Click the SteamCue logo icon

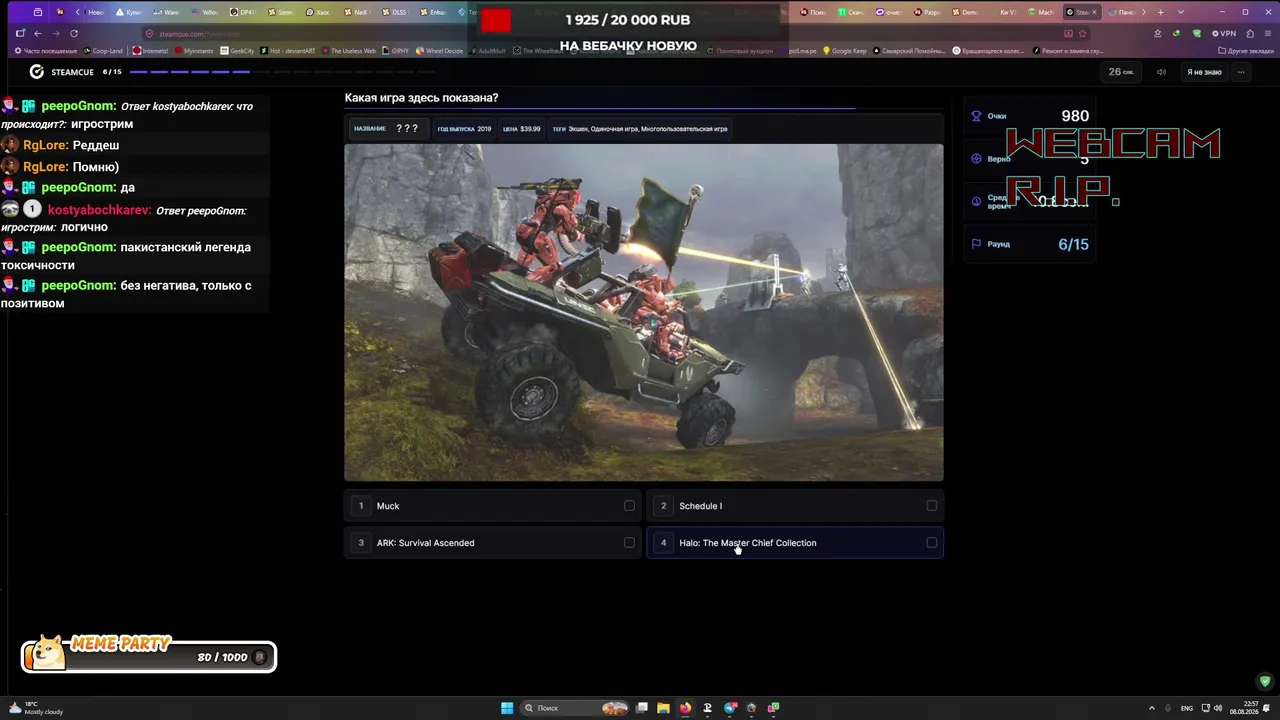[37, 72]
